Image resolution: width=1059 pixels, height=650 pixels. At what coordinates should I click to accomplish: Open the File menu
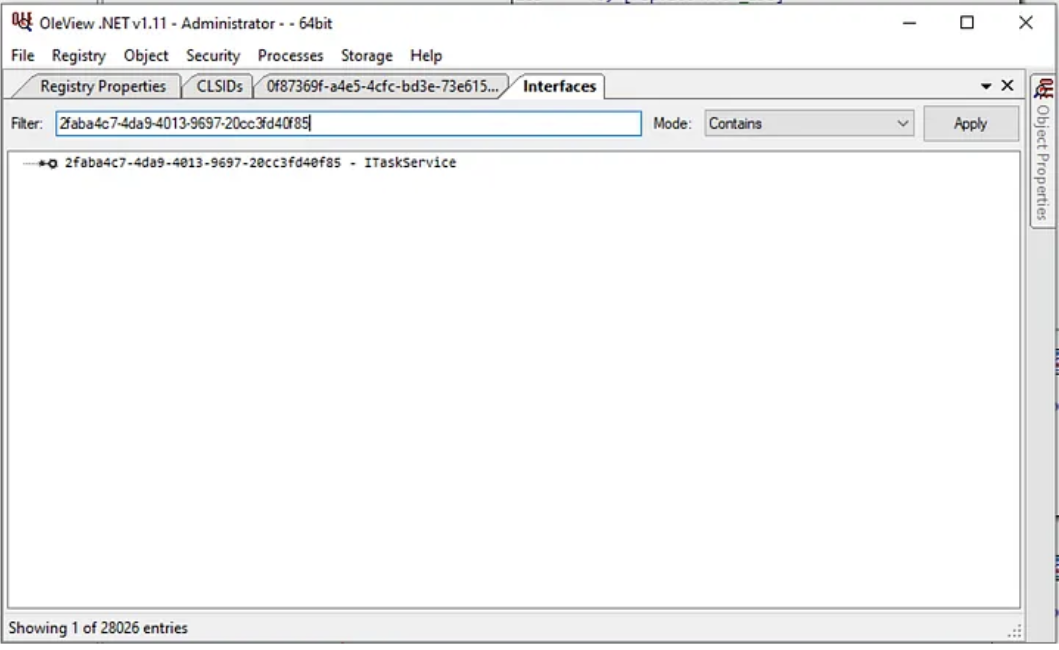22,56
